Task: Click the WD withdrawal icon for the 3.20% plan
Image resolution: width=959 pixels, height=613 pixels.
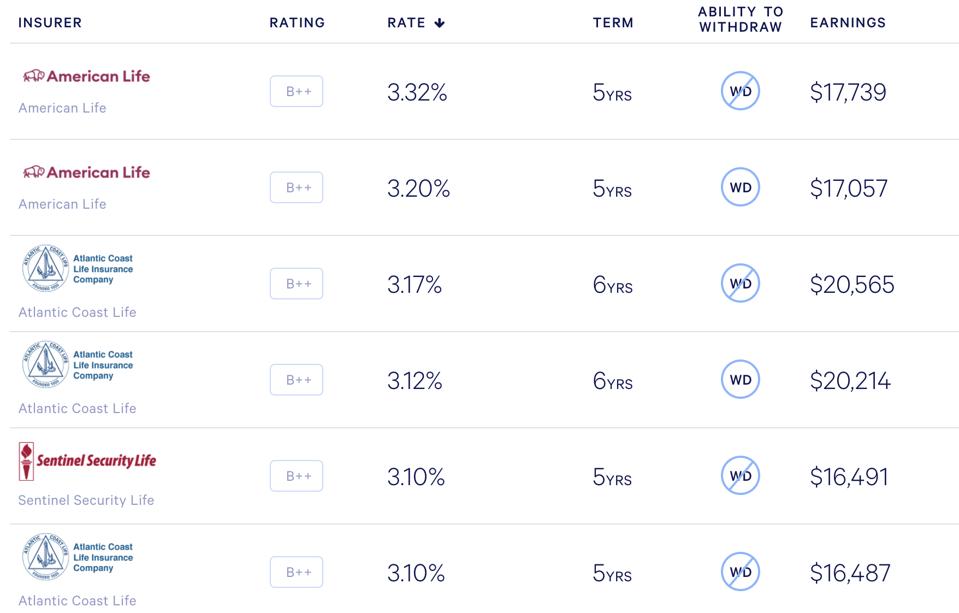Action: (x=740, y=187)
